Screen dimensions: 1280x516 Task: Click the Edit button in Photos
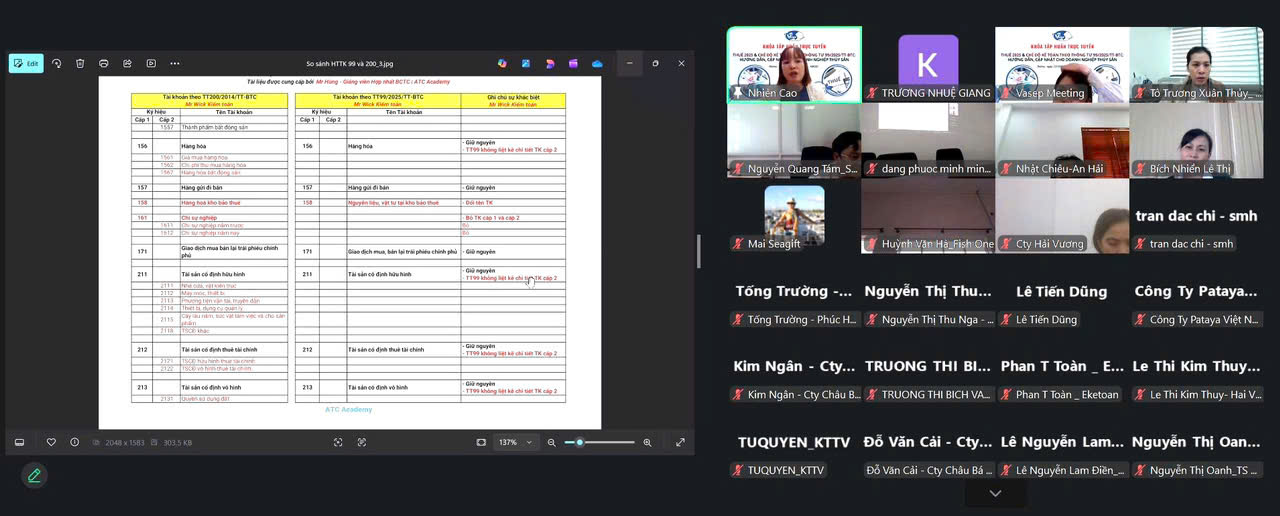click(26, 63)
